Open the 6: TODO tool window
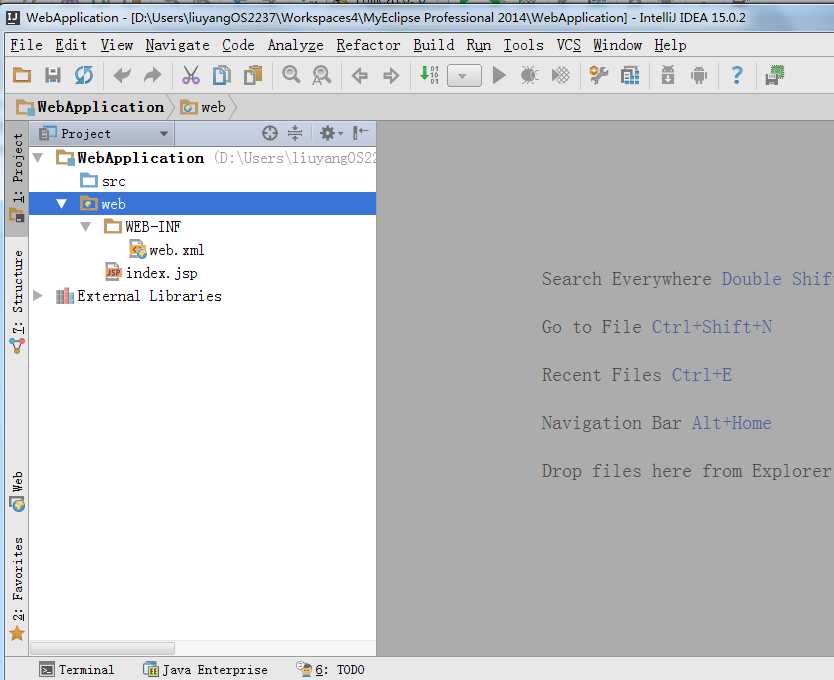Screen dimensions: 834x680 [x=331, y=669]
